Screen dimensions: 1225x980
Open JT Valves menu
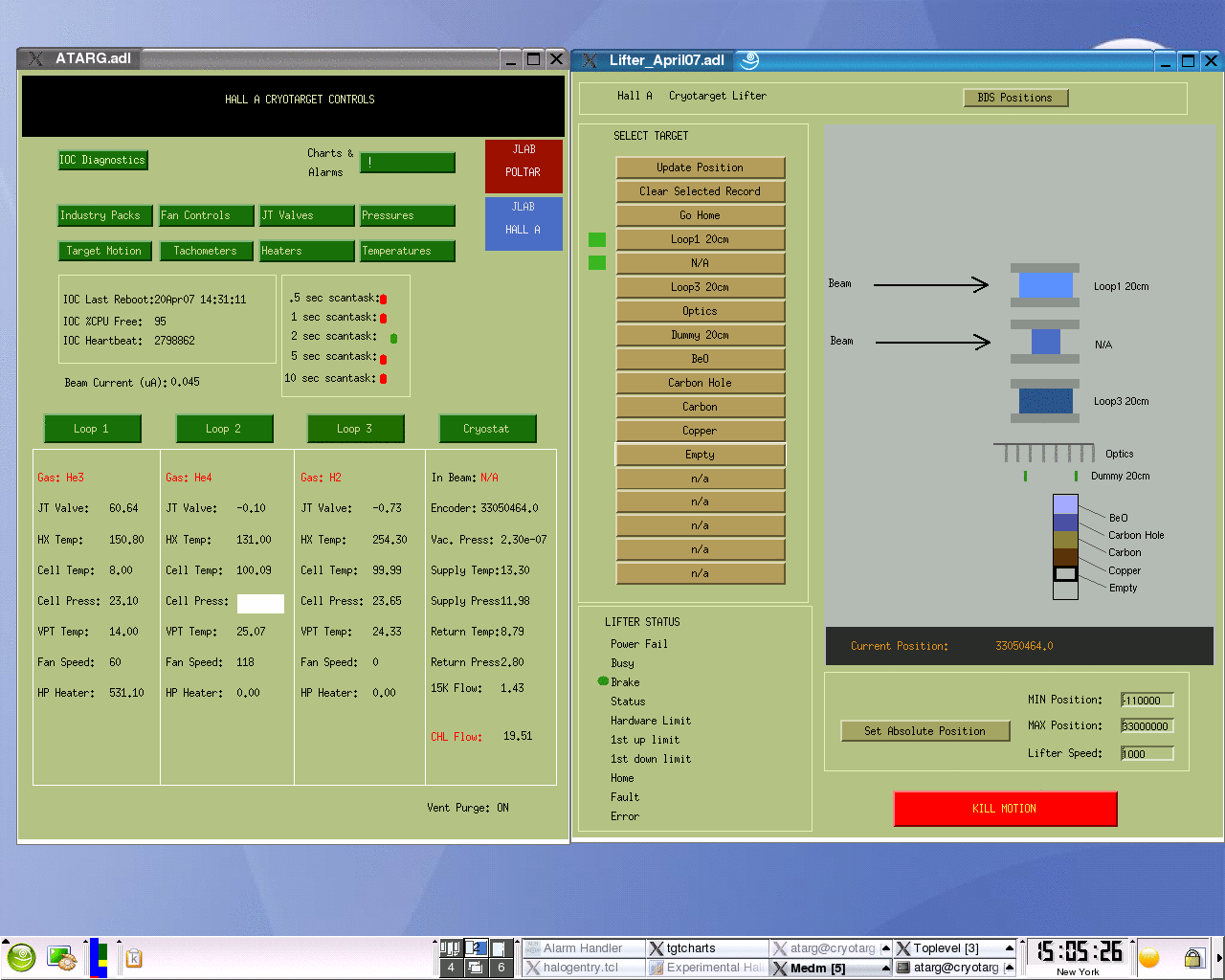[x=307, y=215]
